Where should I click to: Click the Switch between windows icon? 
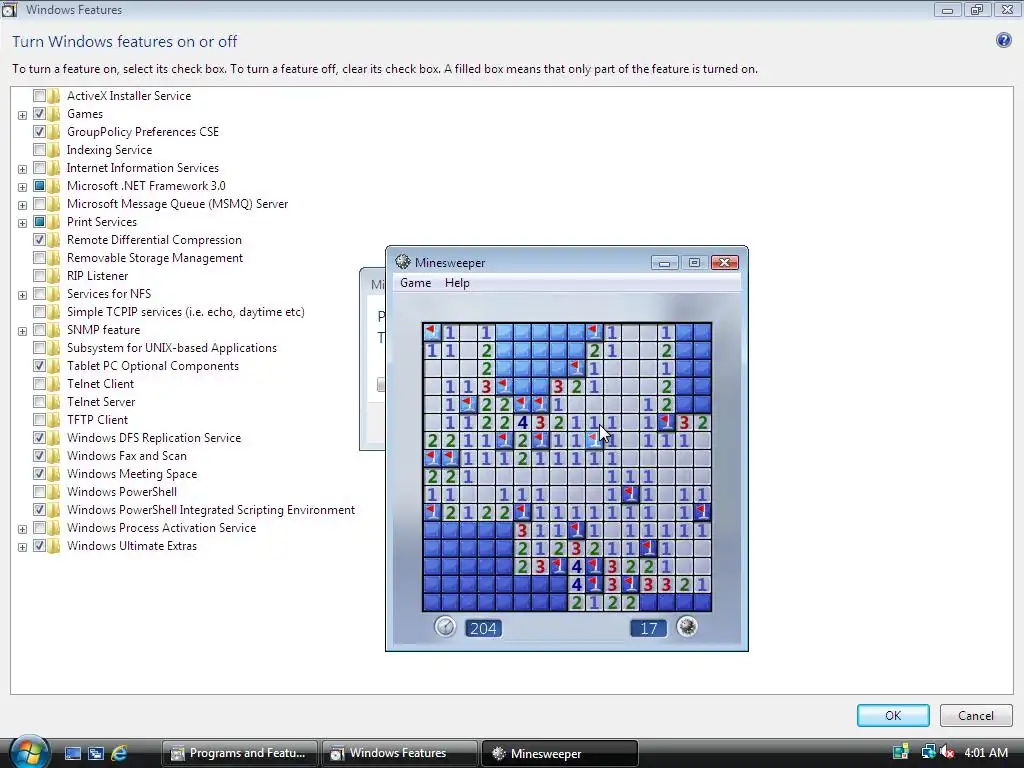coord(96,753)
